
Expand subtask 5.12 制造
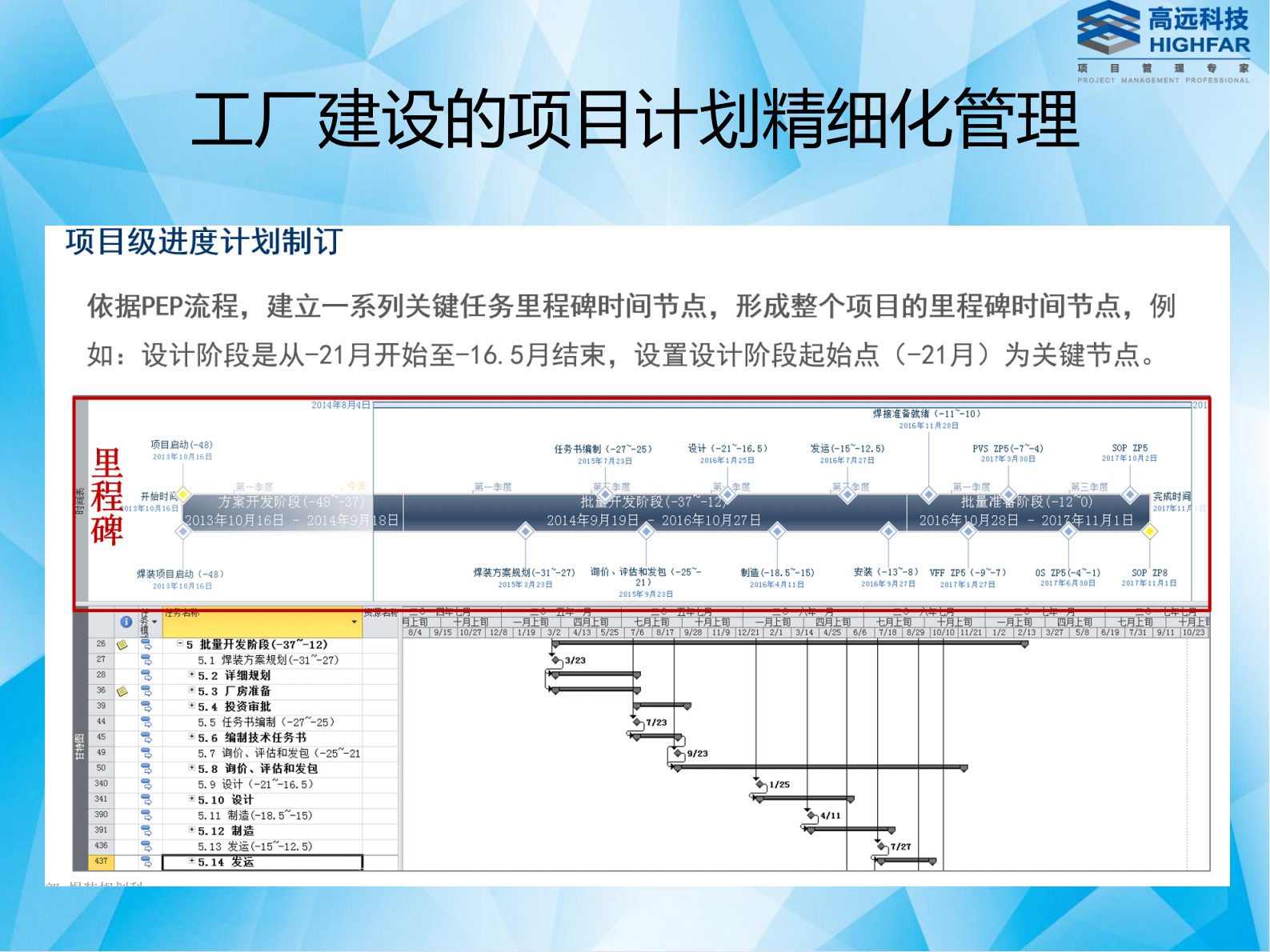point(191,830)
